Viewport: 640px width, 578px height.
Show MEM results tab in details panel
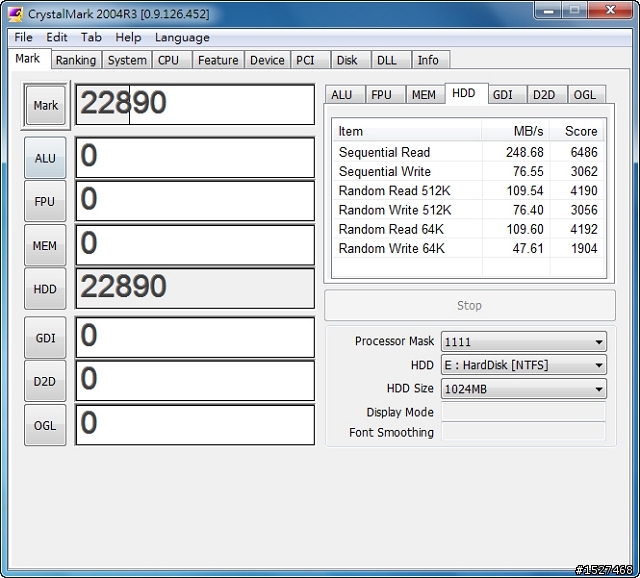pos(424,95)
